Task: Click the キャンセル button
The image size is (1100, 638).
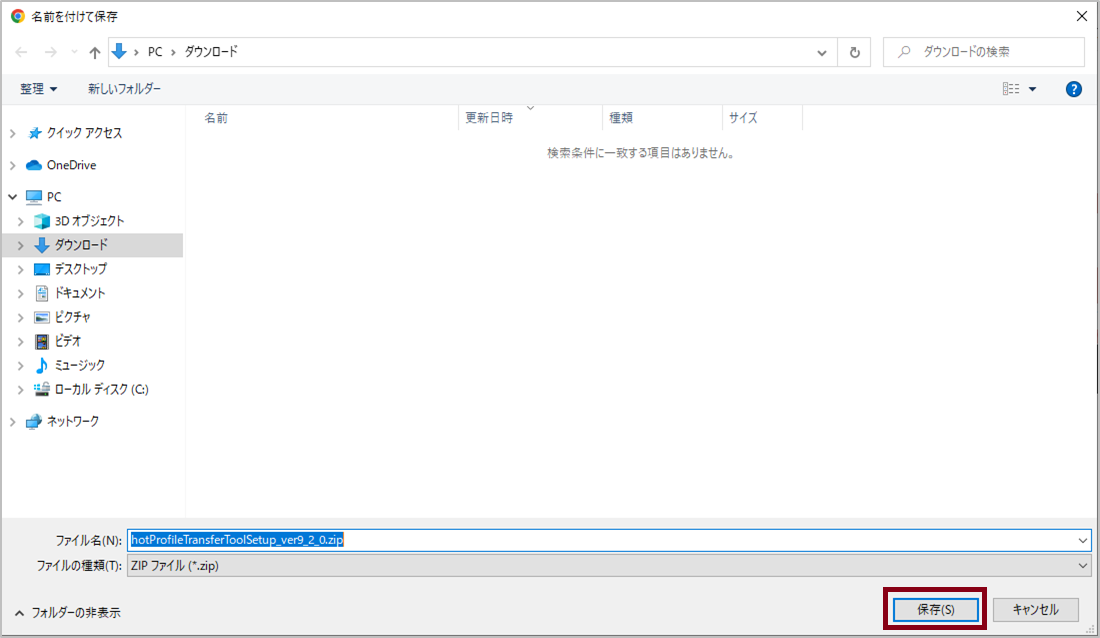Action: click(x=1035, y=609)
